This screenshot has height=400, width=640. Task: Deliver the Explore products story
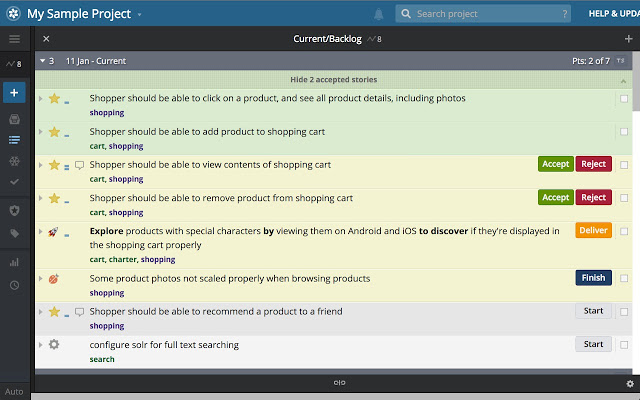click(x=593, y=230)
